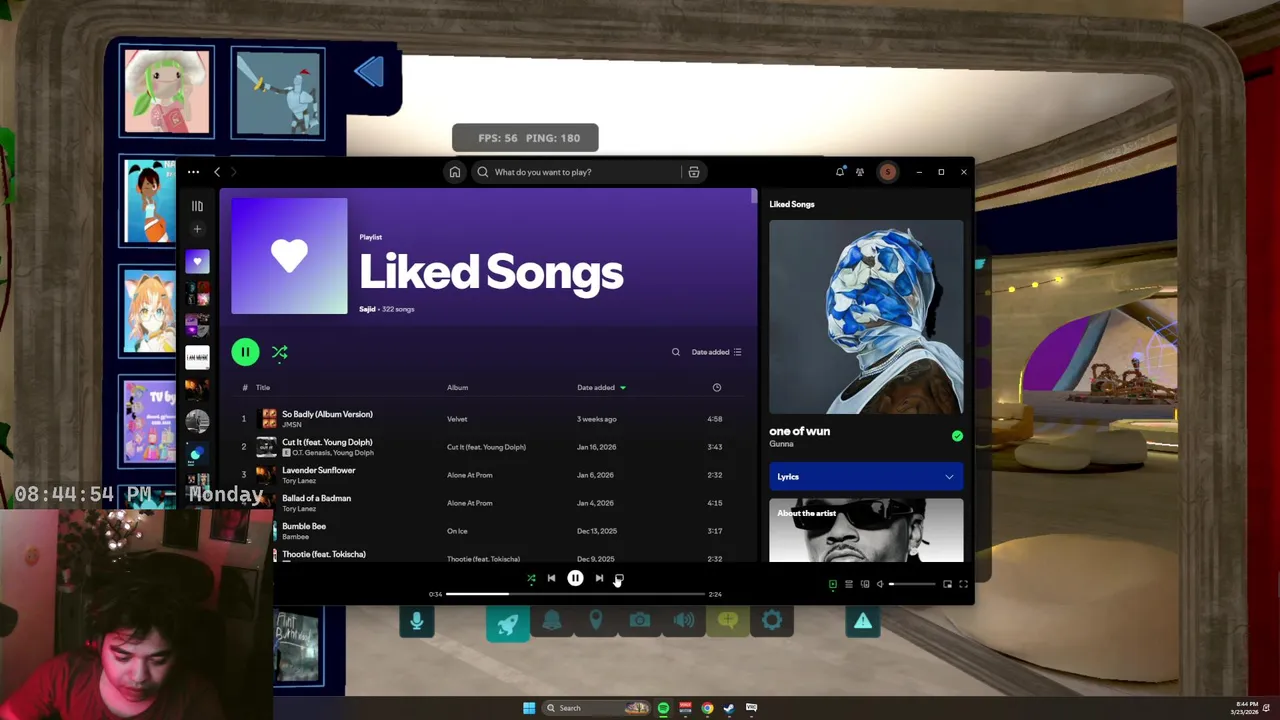Toggle saved checkmark for one of wun

957,436
